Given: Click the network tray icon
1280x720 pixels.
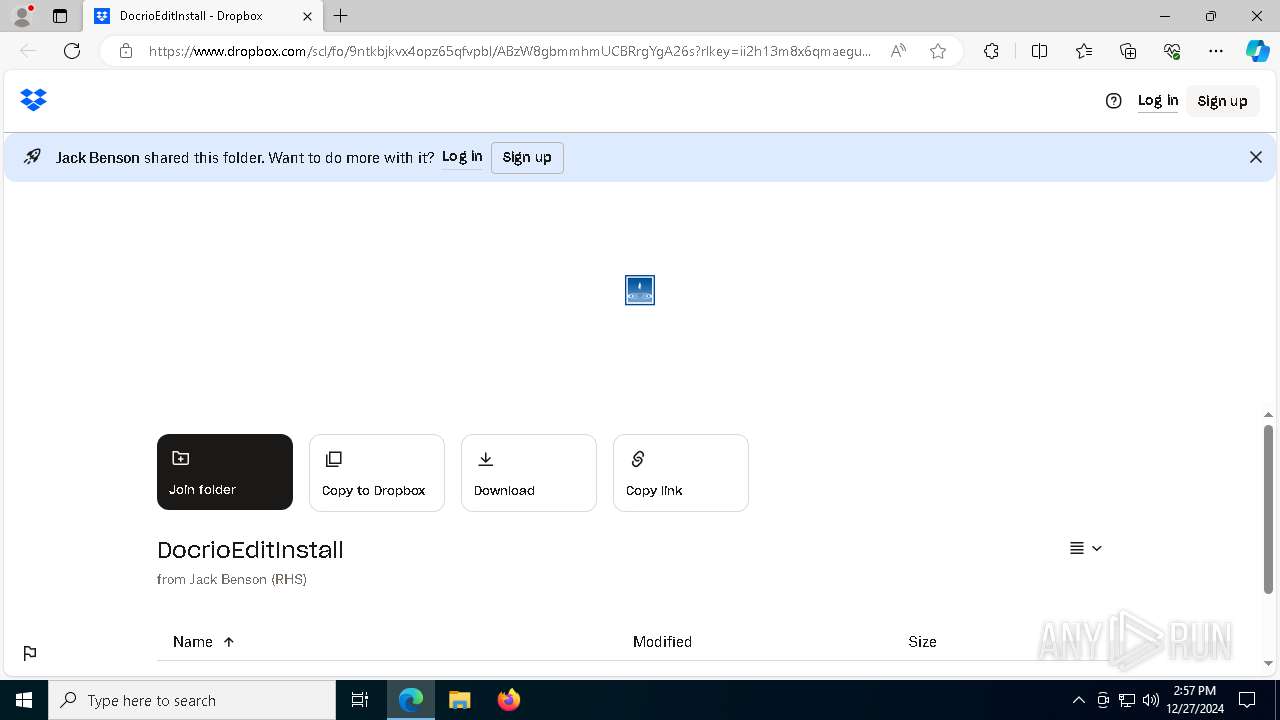Looking at the screenshot, I should [1127, 700].
